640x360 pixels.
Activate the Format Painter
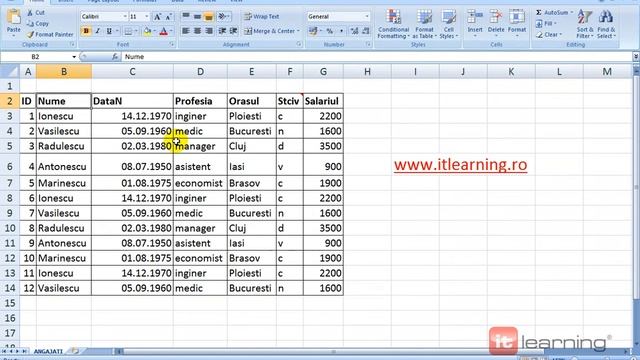50,35
